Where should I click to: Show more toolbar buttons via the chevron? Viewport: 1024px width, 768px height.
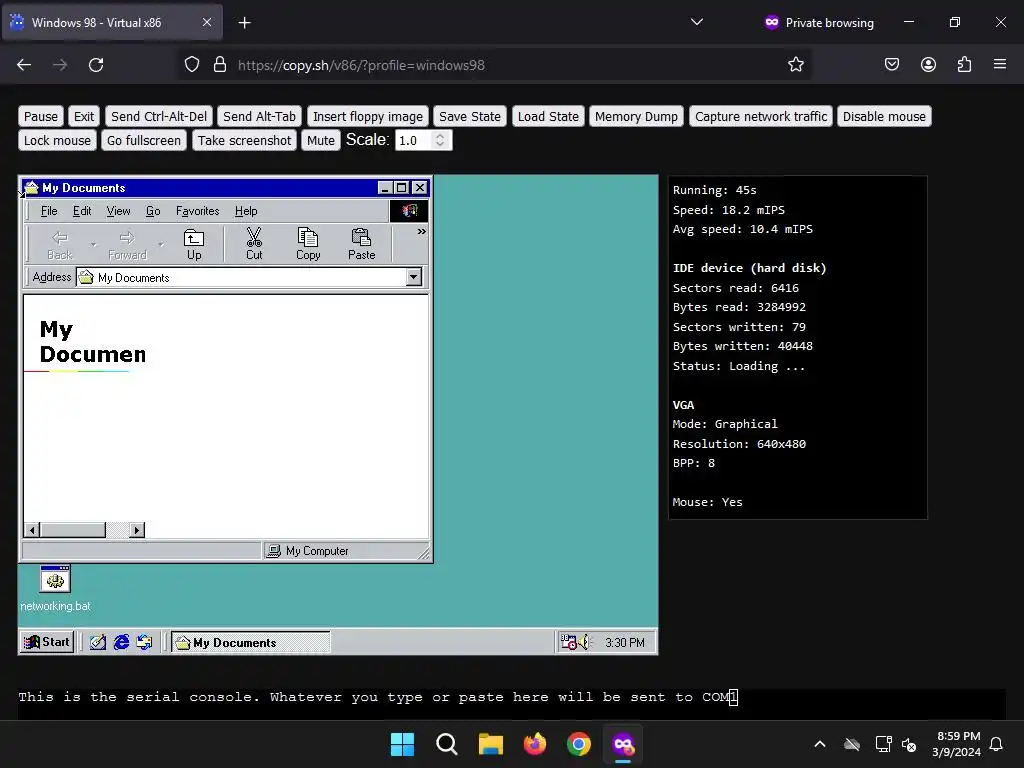pos(422,231)
